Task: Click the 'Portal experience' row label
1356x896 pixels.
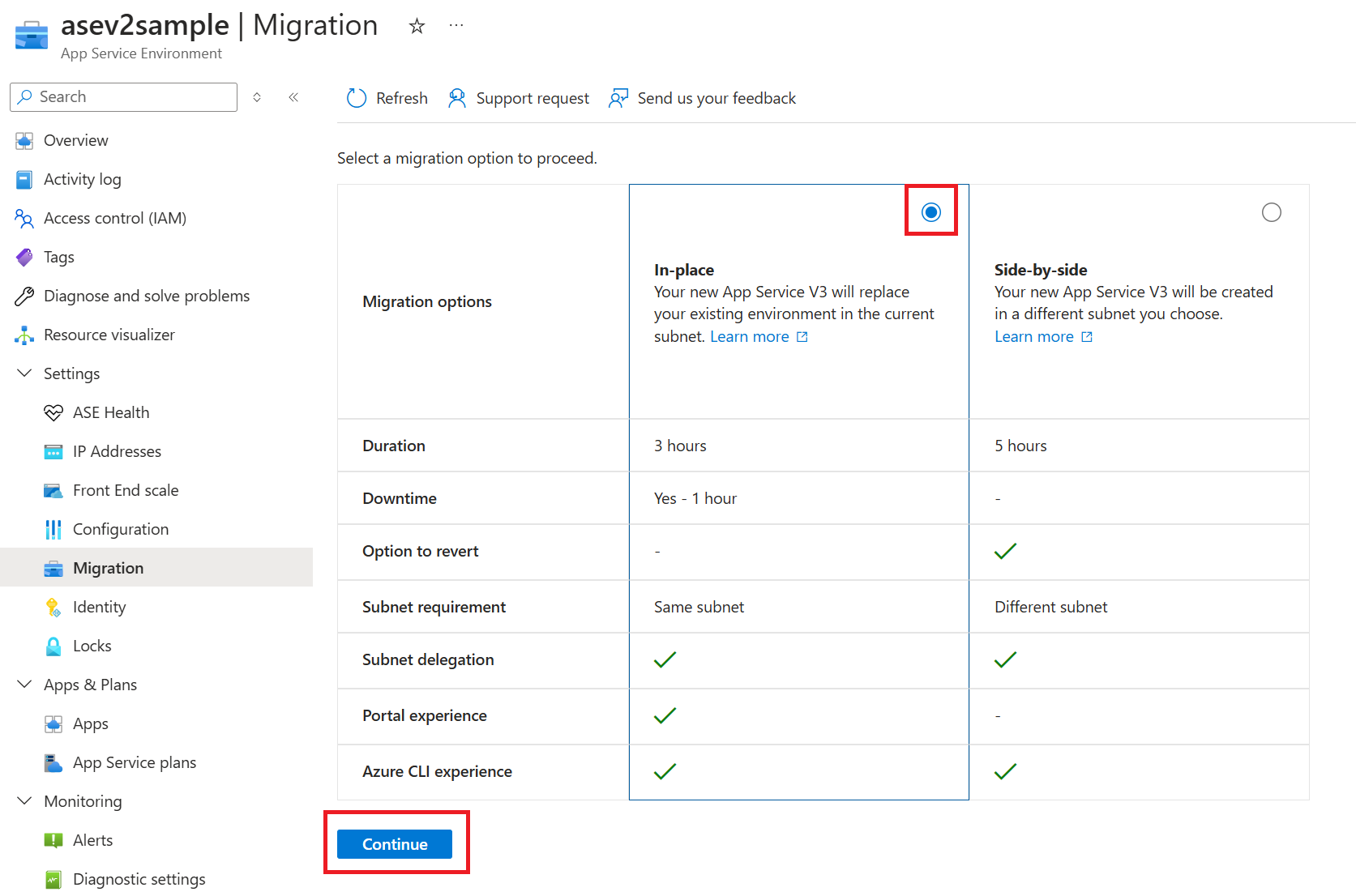Action: click(x=425, y=716)
